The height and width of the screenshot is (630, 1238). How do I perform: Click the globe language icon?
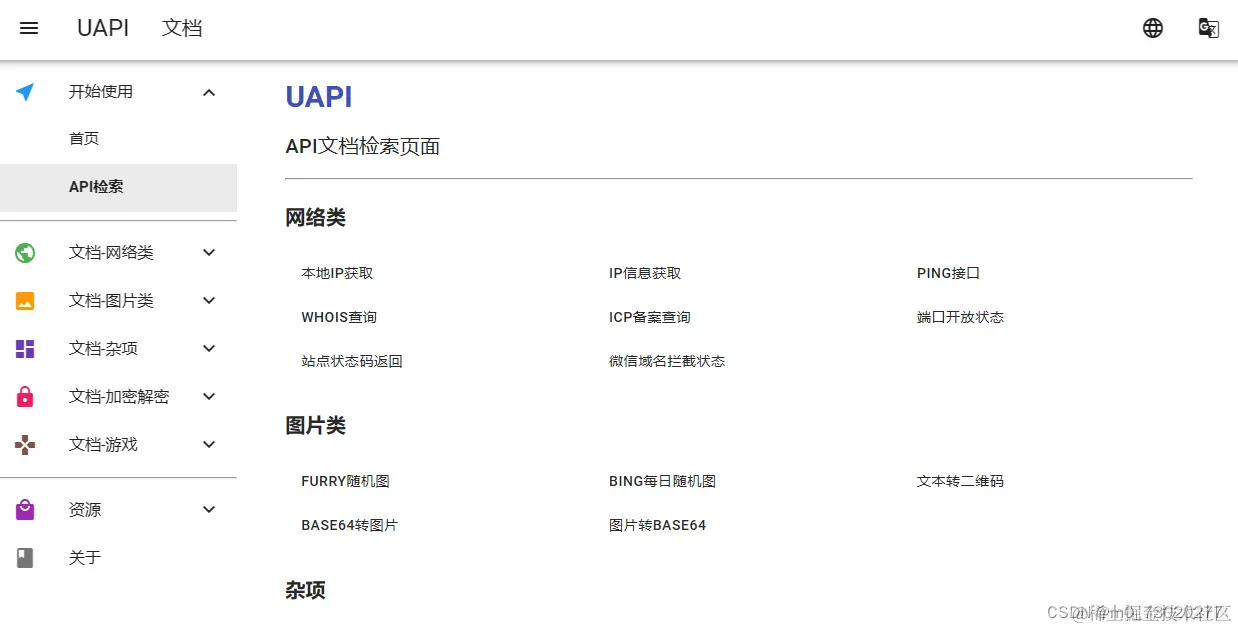tap(1153, 28)
